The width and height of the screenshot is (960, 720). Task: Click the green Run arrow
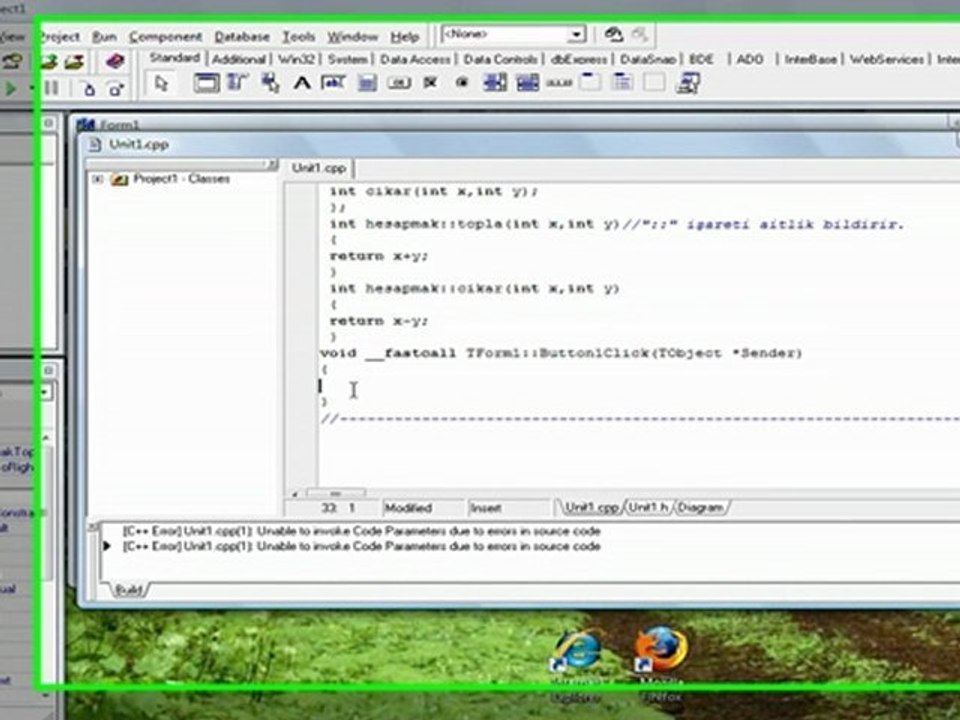pyautogui.click(x=11, y=89)
